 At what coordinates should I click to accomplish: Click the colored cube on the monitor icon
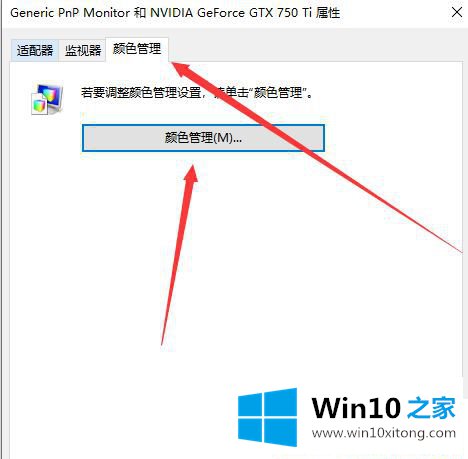coord(39,106)
